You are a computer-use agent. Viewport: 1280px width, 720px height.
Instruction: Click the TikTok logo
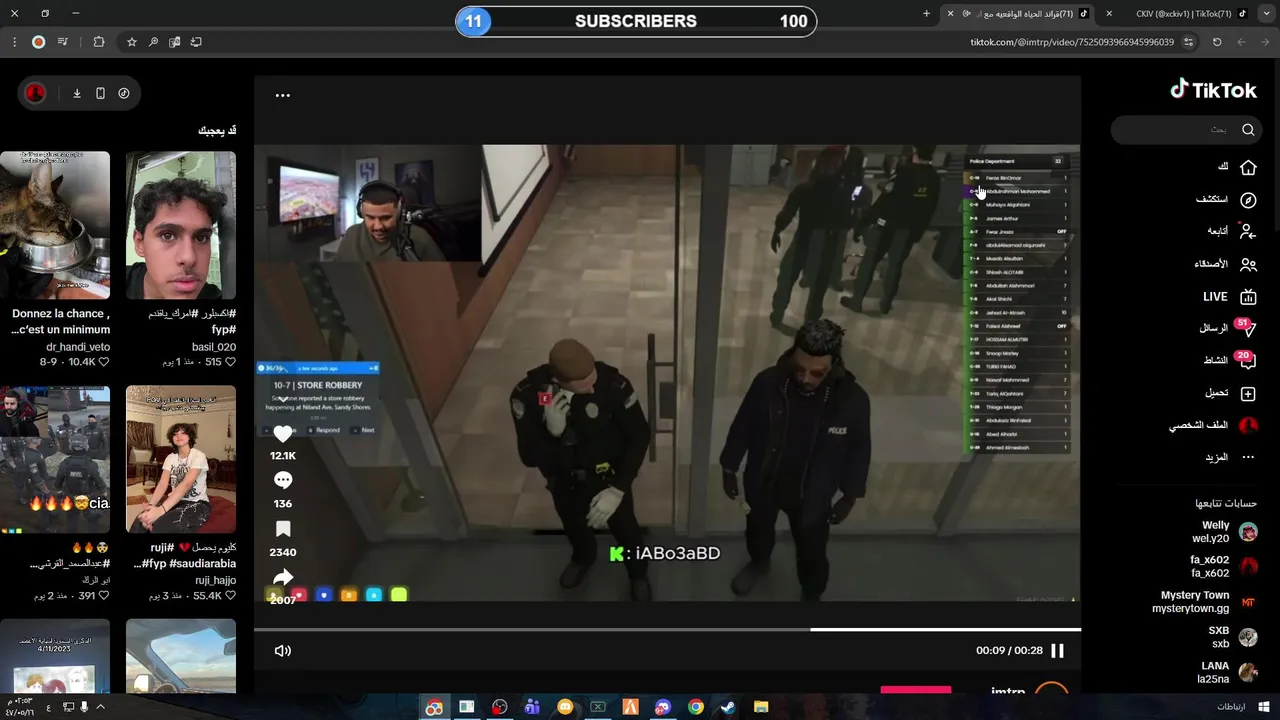point(1213,90)
